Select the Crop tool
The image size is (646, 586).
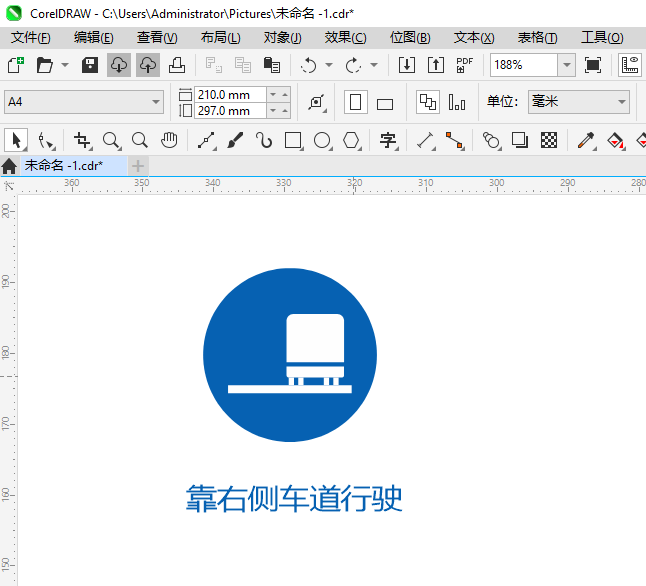[x=82, y=141]
